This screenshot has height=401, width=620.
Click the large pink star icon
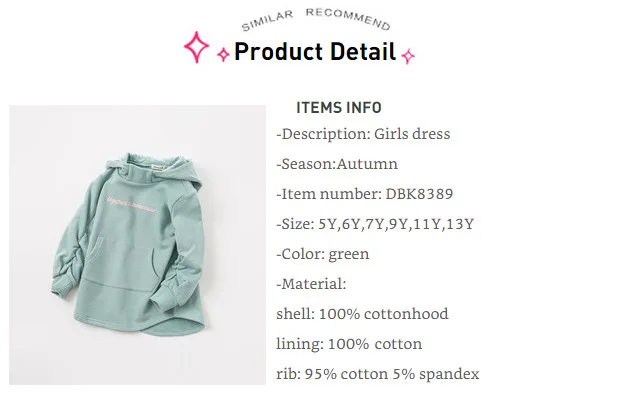click(197, 47)
